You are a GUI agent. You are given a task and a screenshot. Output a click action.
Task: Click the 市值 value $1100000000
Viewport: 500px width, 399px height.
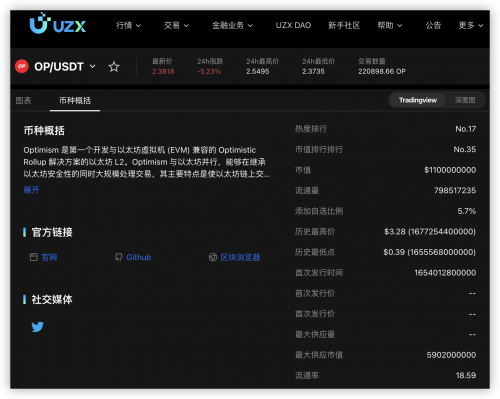(450, 170)
